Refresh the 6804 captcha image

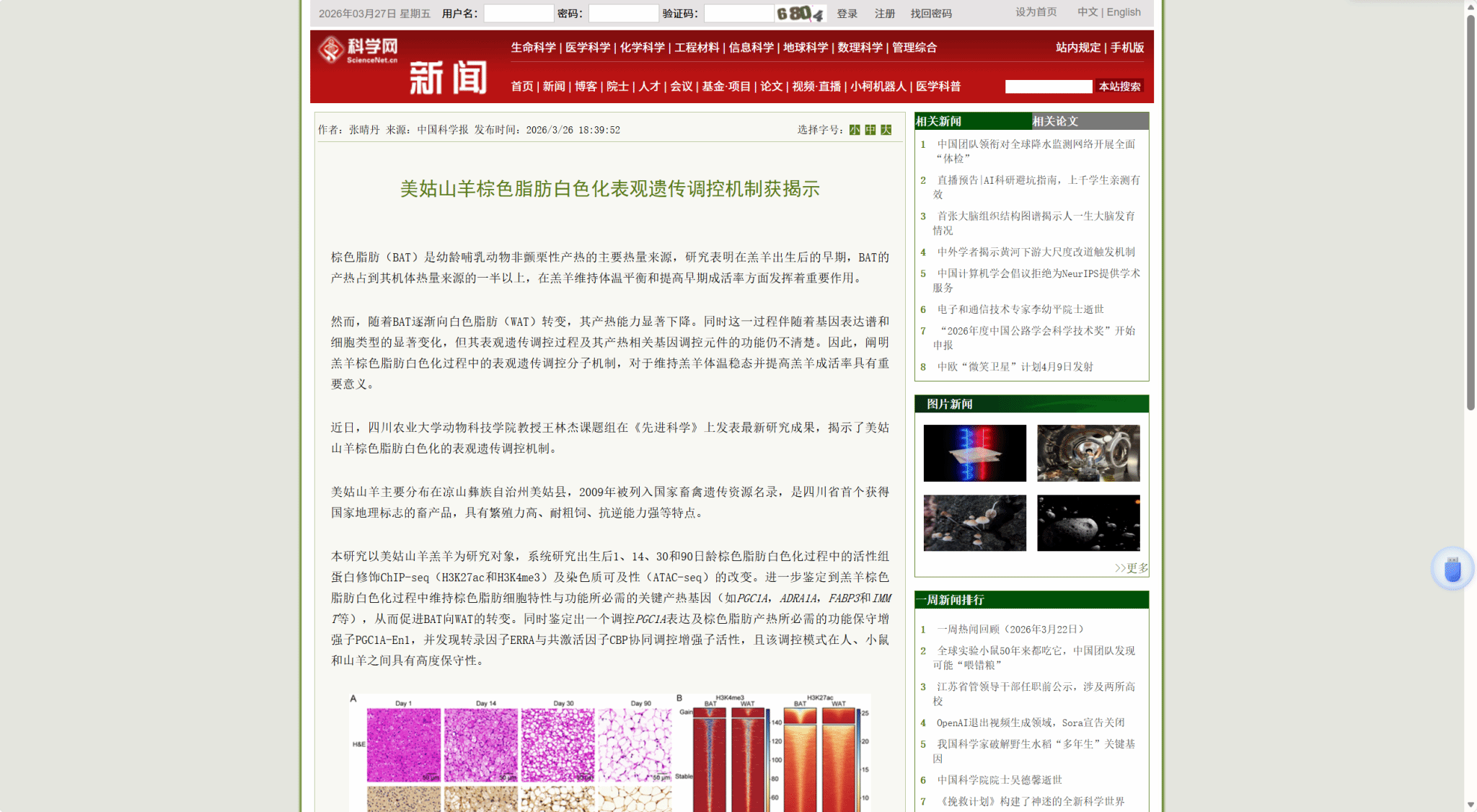pyautogui.click(x=800, y=14)
